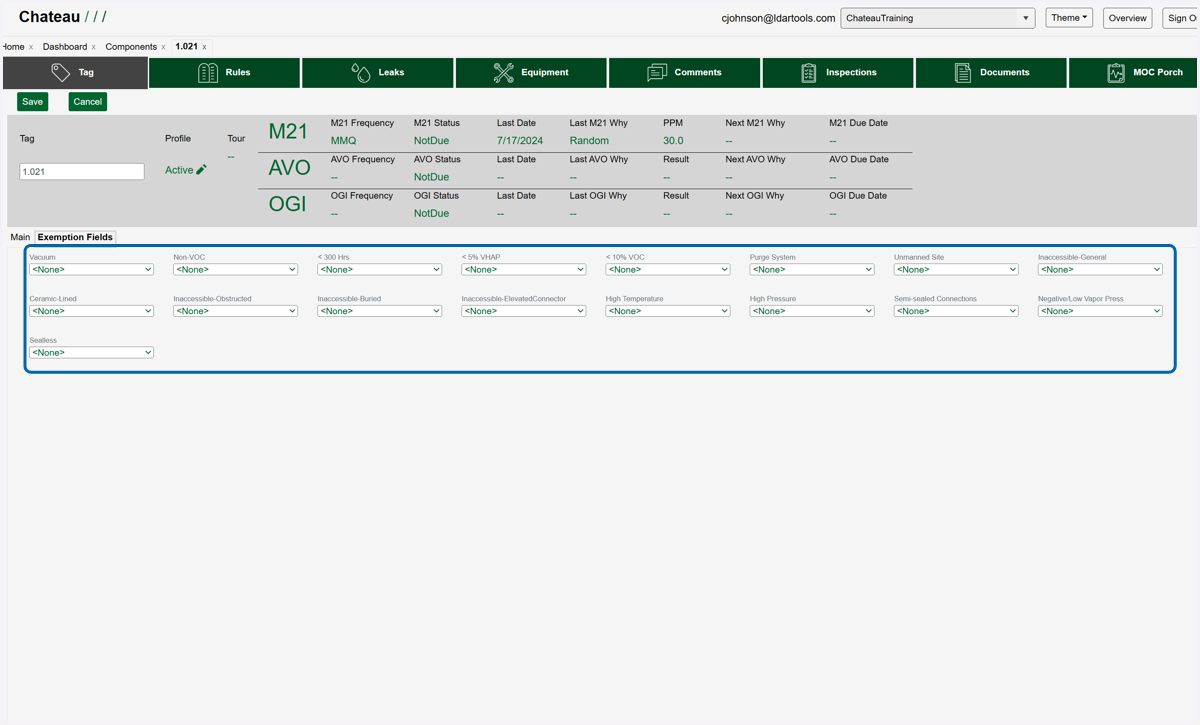1200x725 pixels.
Task: Open the Vacuum exemption dropdown
Action: click(92, 269)
